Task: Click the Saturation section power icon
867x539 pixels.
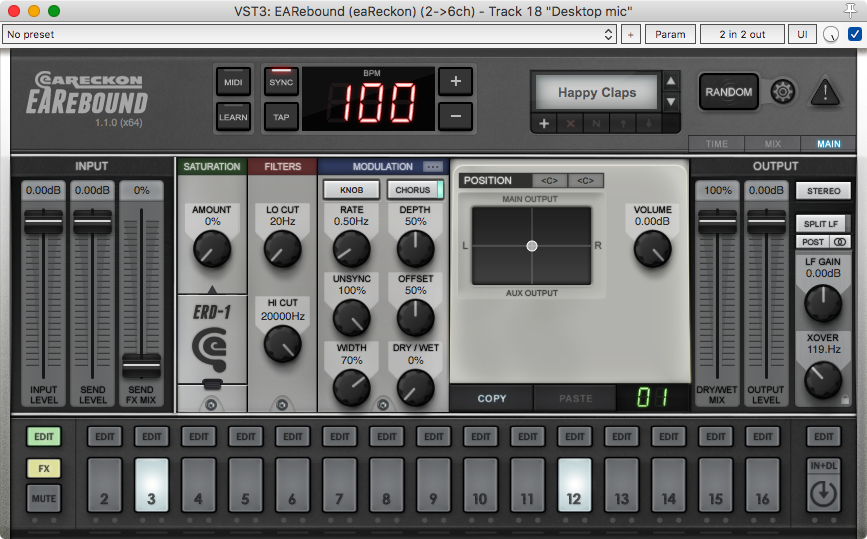Action: (x=211, y=405)
